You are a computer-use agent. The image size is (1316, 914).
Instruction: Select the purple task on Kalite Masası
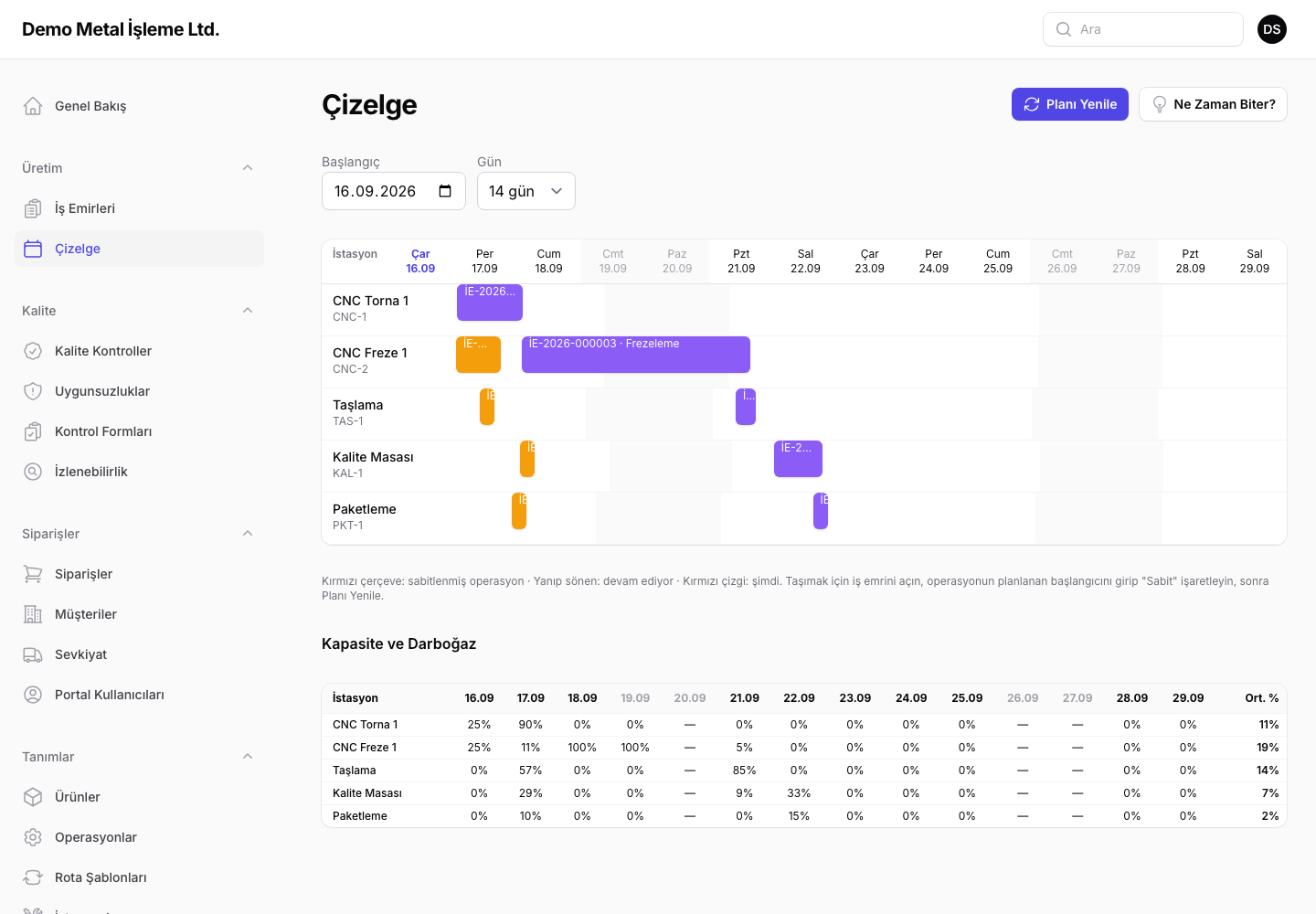pos(798,459)
